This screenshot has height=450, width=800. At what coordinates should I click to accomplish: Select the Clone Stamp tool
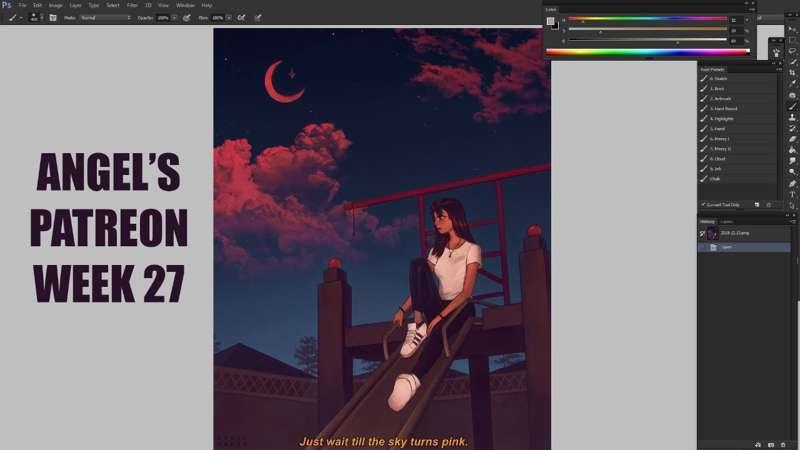pos(792,117)
